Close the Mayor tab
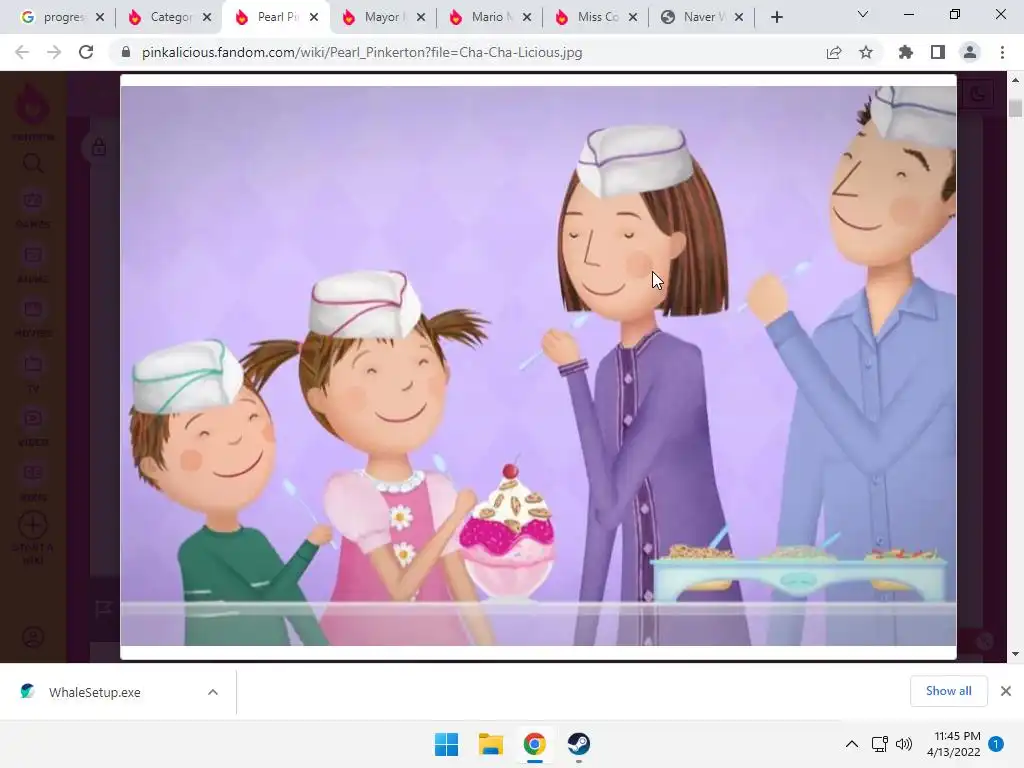The width and height of the screenshot is (1024, 768). point(421,17)
